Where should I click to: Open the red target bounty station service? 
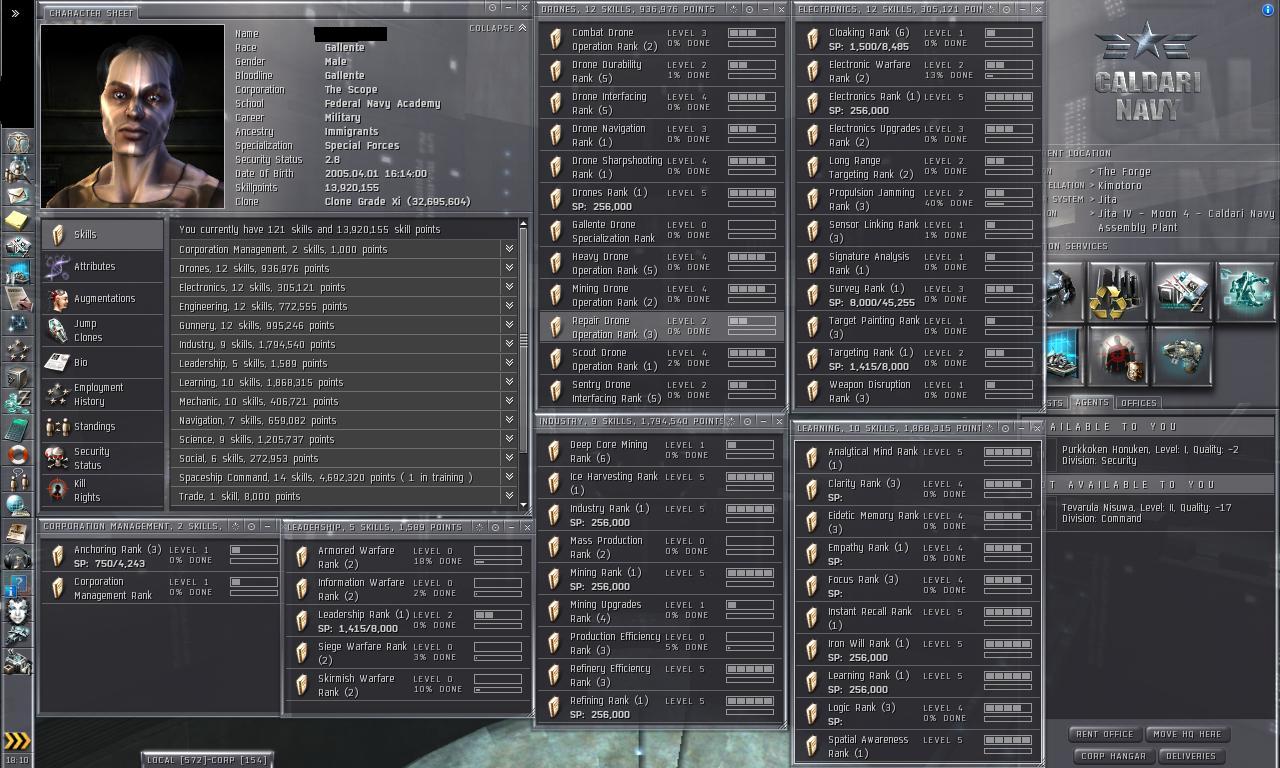point(1117,356)
